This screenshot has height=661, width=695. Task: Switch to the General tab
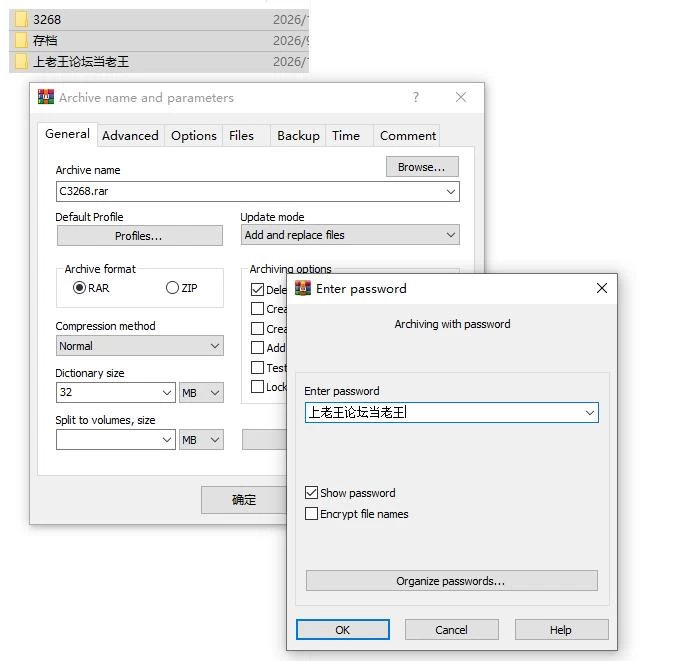[67, 134]
